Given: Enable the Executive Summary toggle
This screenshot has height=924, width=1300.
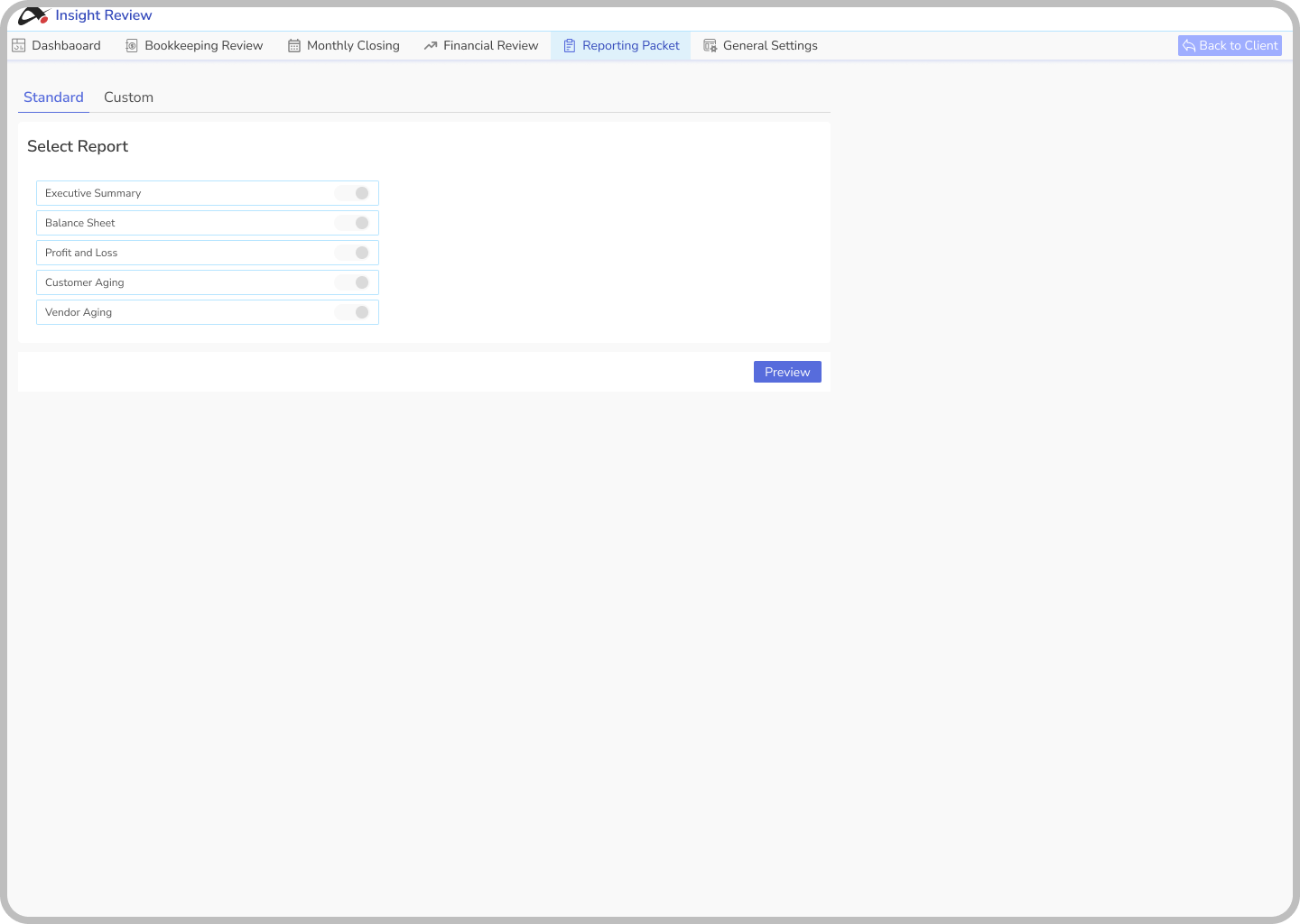Looking at the screenshot, I should coord(352,193).
